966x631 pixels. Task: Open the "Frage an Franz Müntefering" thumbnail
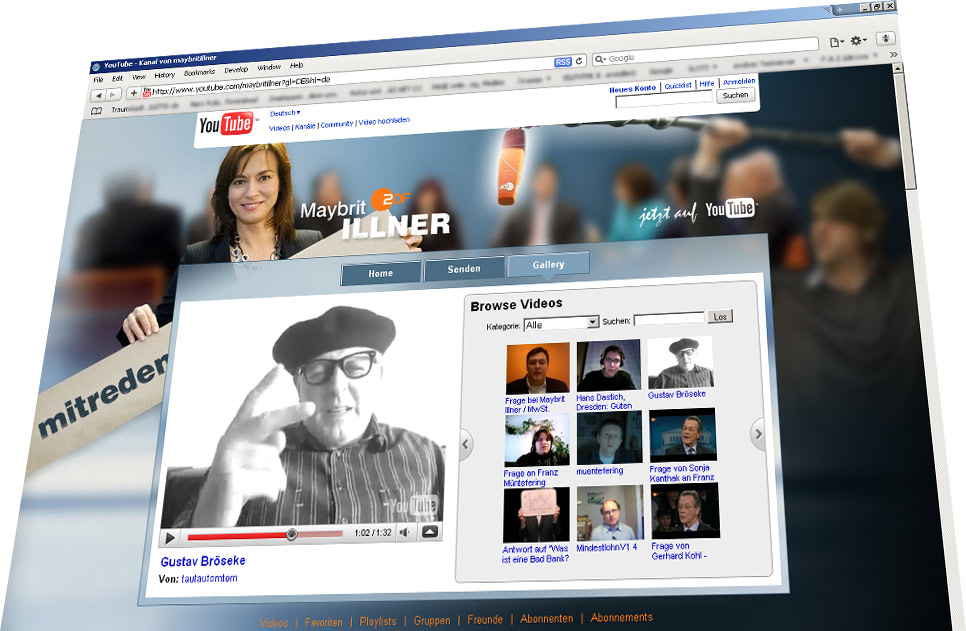pos(537,440)
